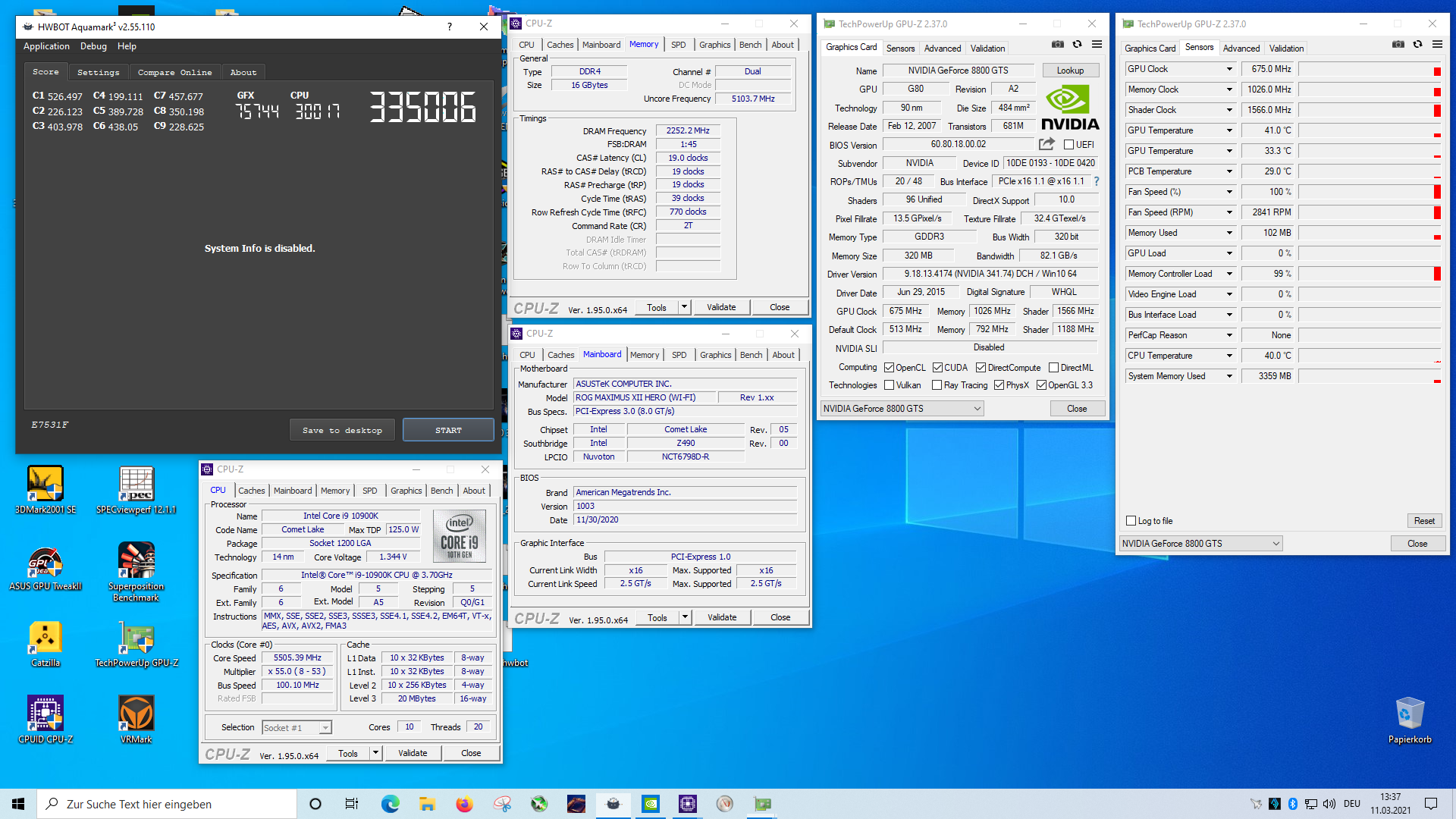Click Reset button in GPU-Z Sensors

click(1424, 521)
